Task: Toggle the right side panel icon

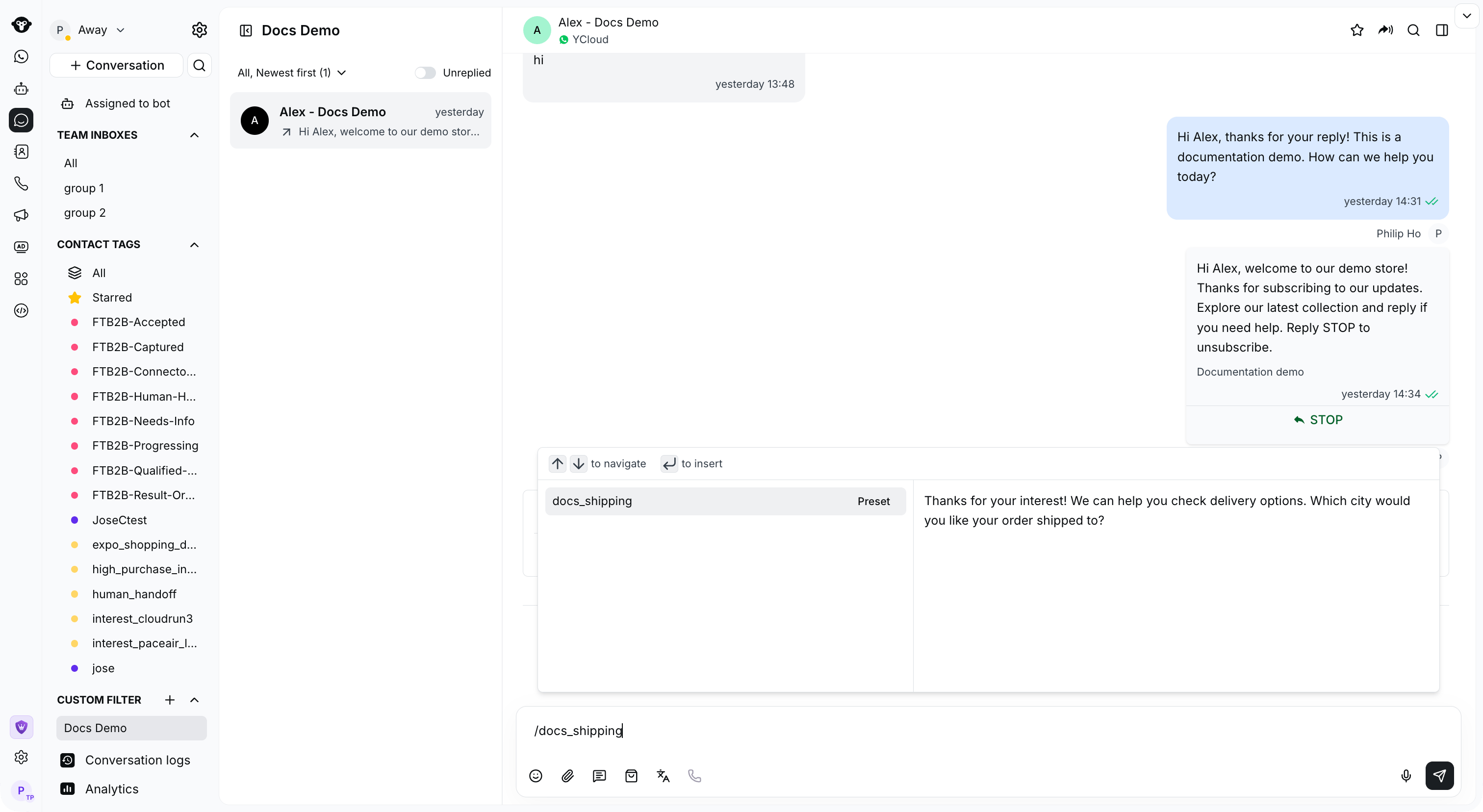Action: 1441,30
